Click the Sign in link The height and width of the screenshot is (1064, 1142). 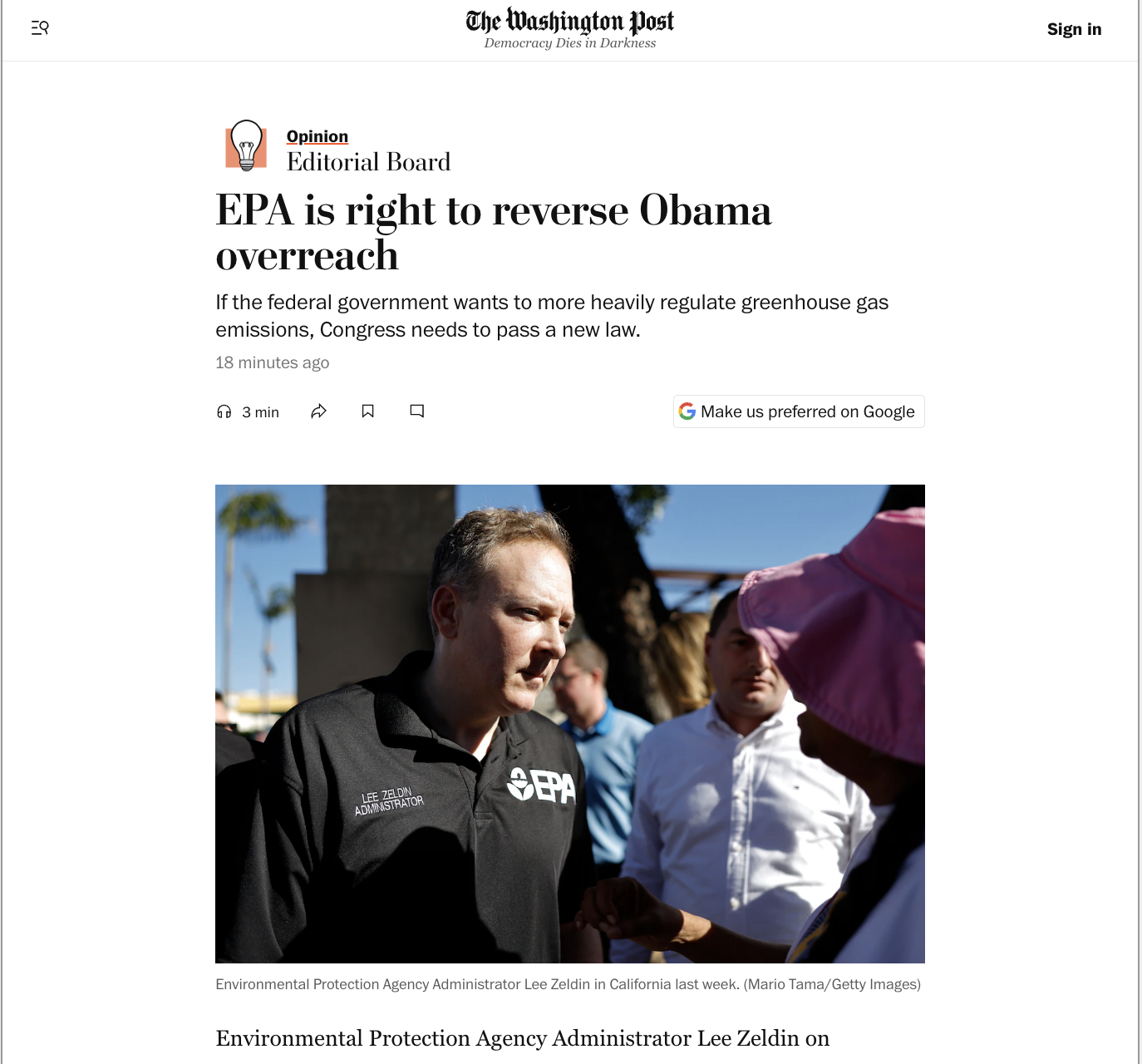pyautogui.click(x=1074, y=29)
